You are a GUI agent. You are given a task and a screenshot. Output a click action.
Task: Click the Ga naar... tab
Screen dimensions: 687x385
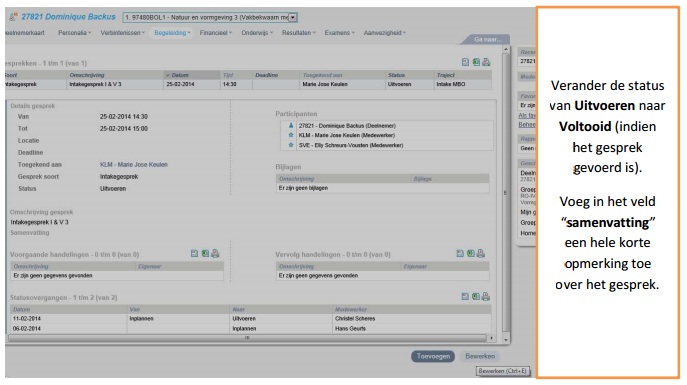click(487, 39)
